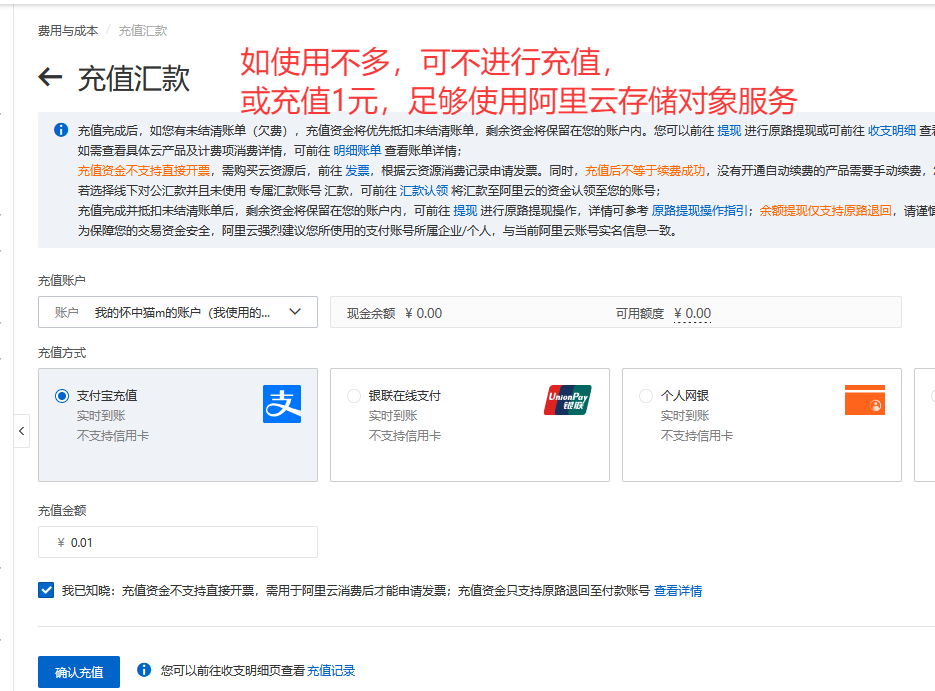This screenshot has height=691, width=935.
Task: Select 支付宝充值 radio button
Action: pos(62,396)
